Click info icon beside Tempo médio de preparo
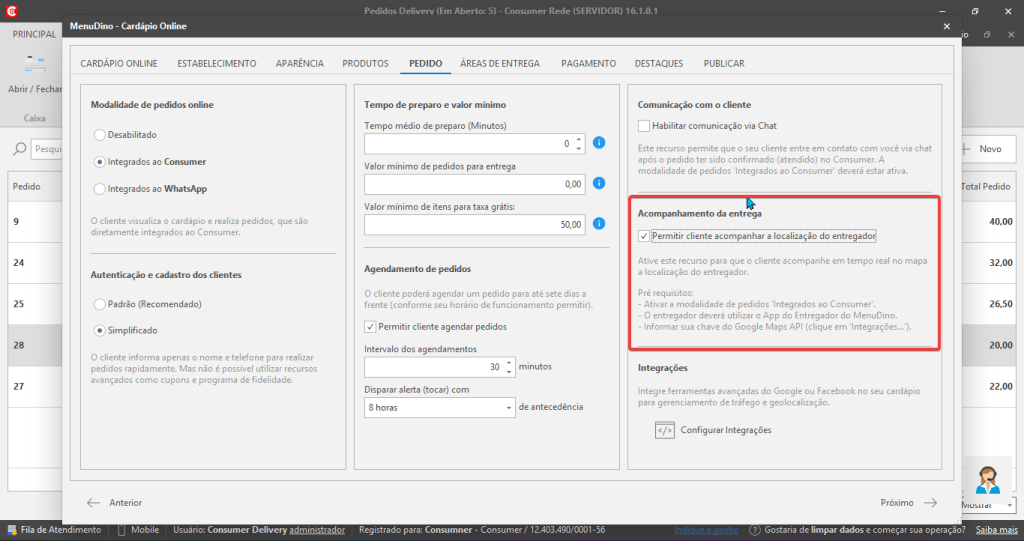 pyautogui.click(x=599, y=142)
